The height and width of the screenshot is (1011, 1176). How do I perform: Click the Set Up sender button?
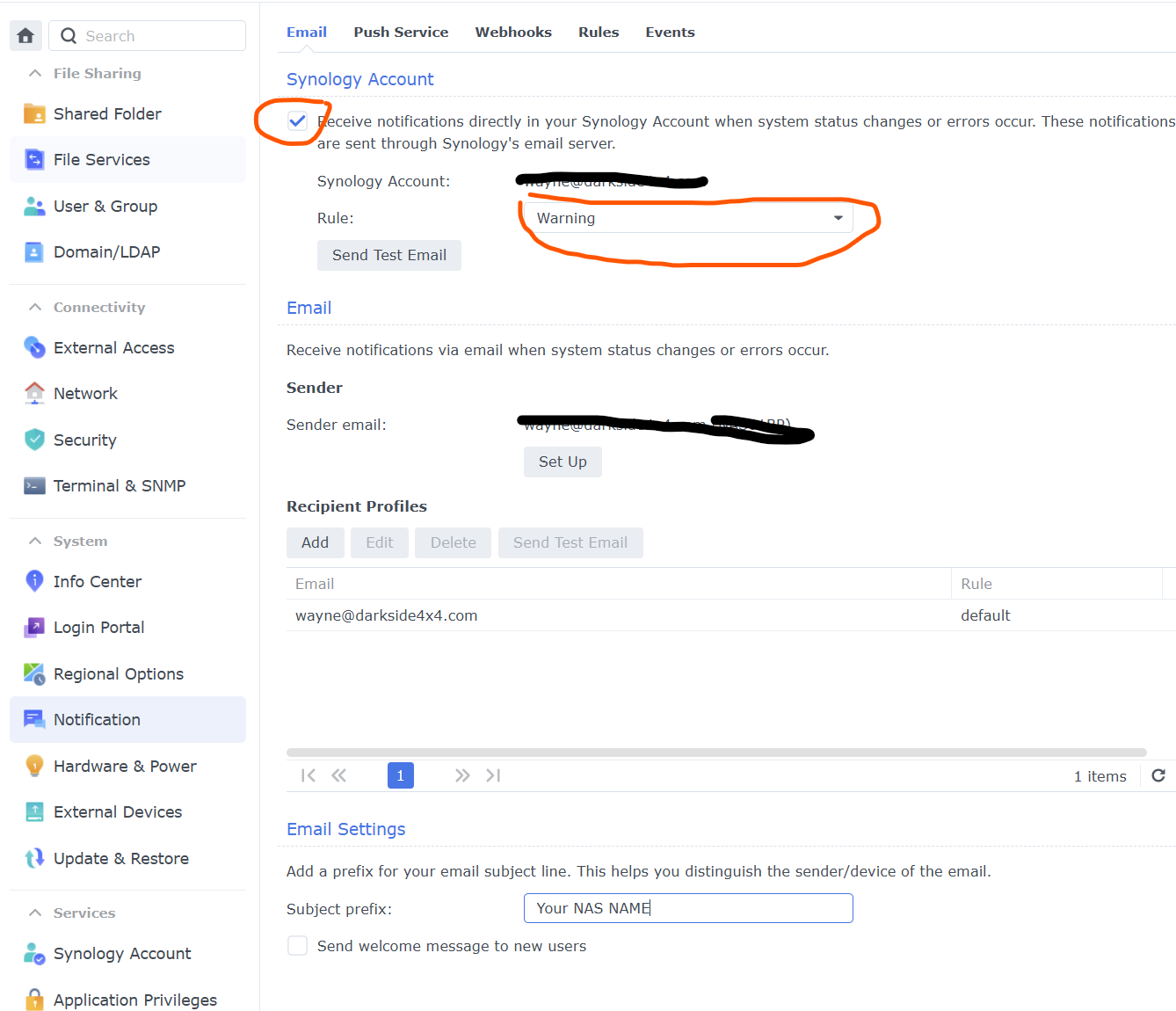coord(563,462)
